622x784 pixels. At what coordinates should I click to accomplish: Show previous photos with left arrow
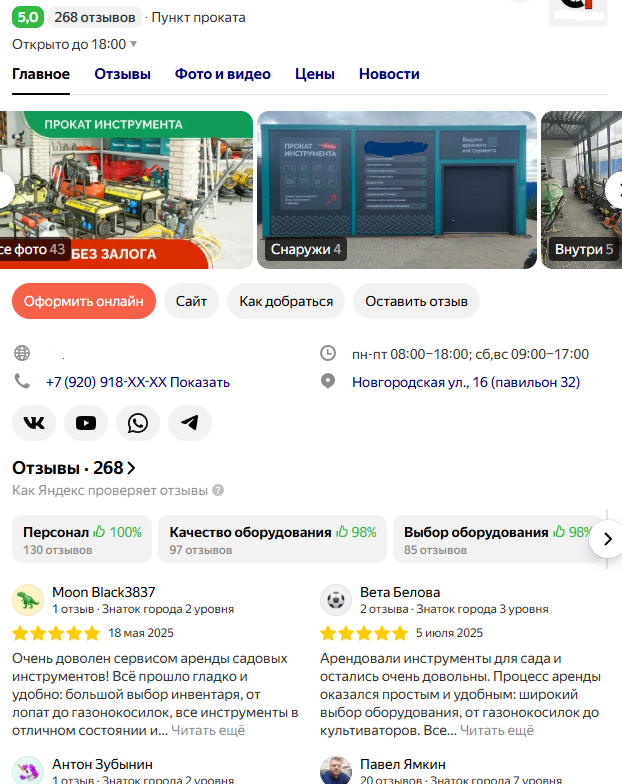tap(5, 190)
